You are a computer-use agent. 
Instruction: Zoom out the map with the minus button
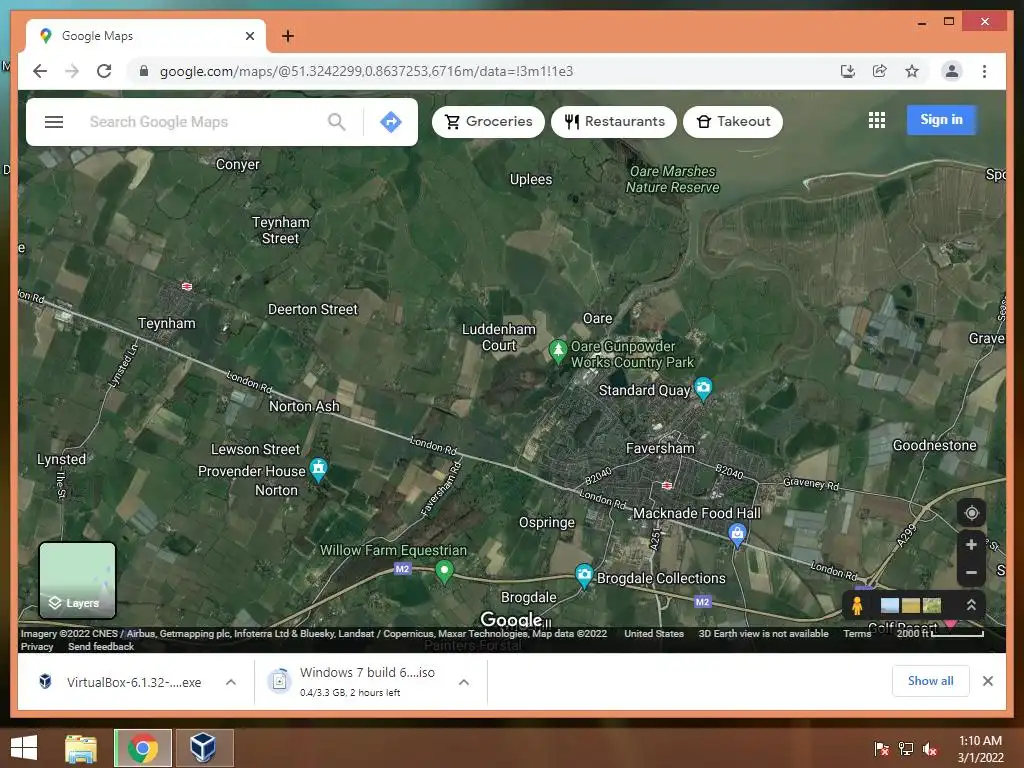pyautogui.click(x=971, y=573)
